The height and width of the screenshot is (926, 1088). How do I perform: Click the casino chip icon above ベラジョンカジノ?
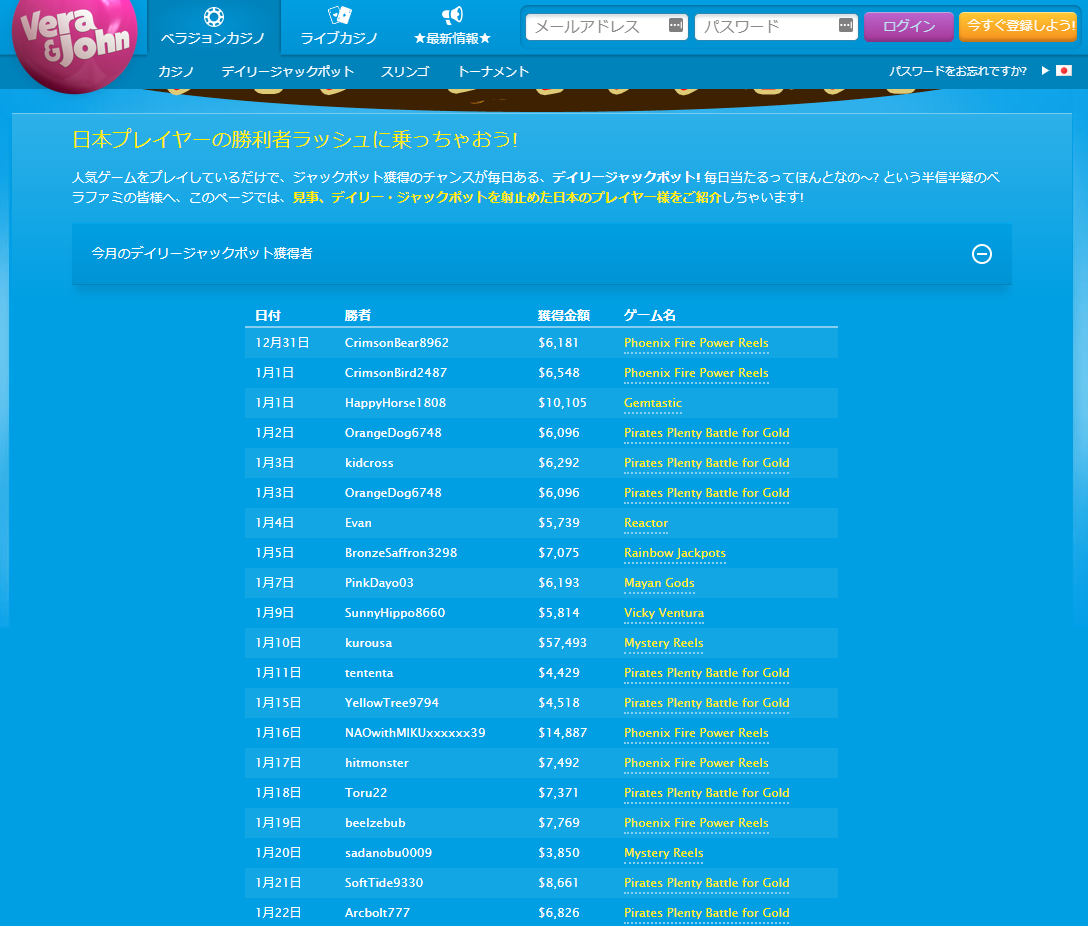click(214, 16)
